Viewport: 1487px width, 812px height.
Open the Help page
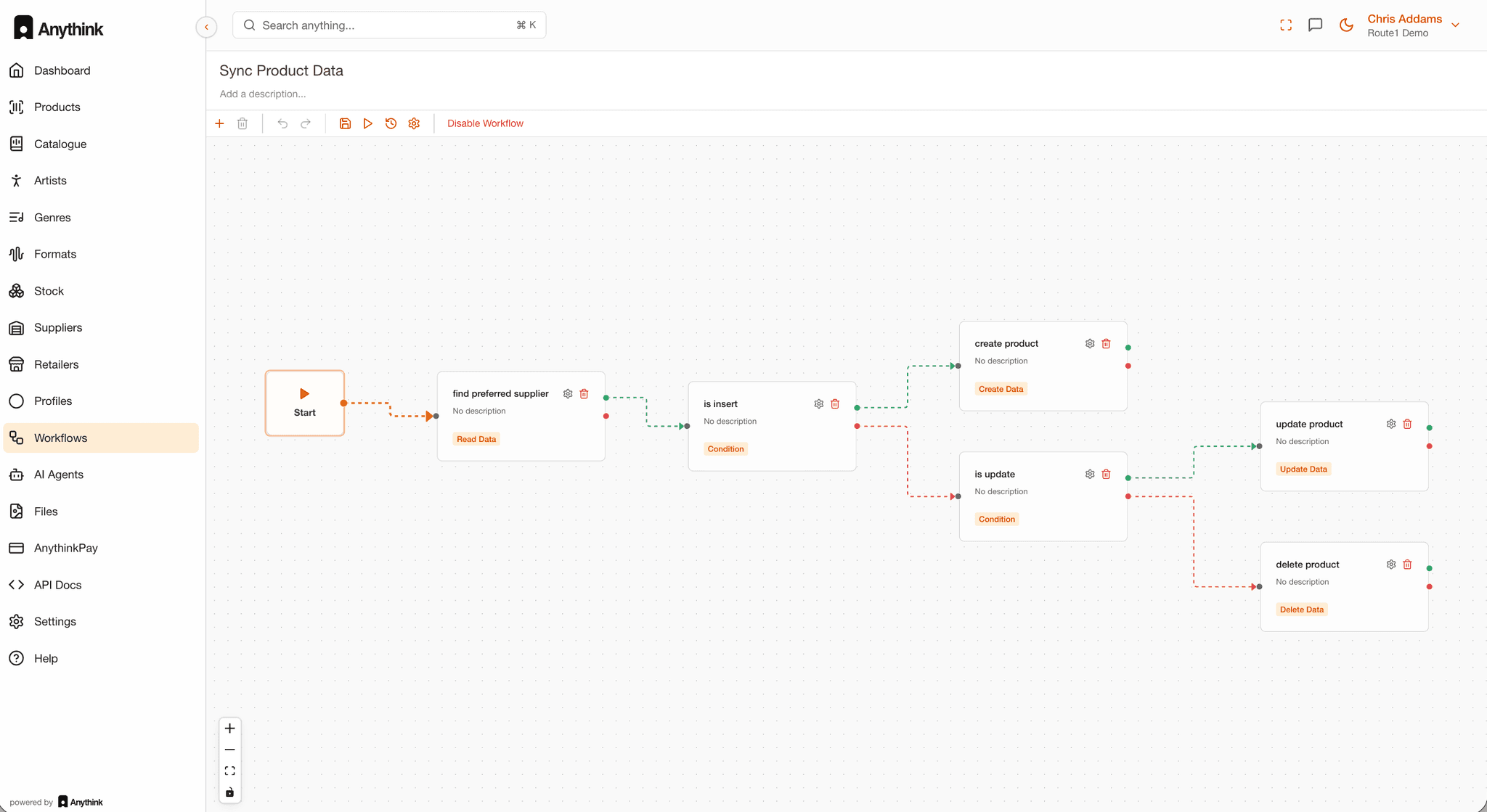click(100, 658)
